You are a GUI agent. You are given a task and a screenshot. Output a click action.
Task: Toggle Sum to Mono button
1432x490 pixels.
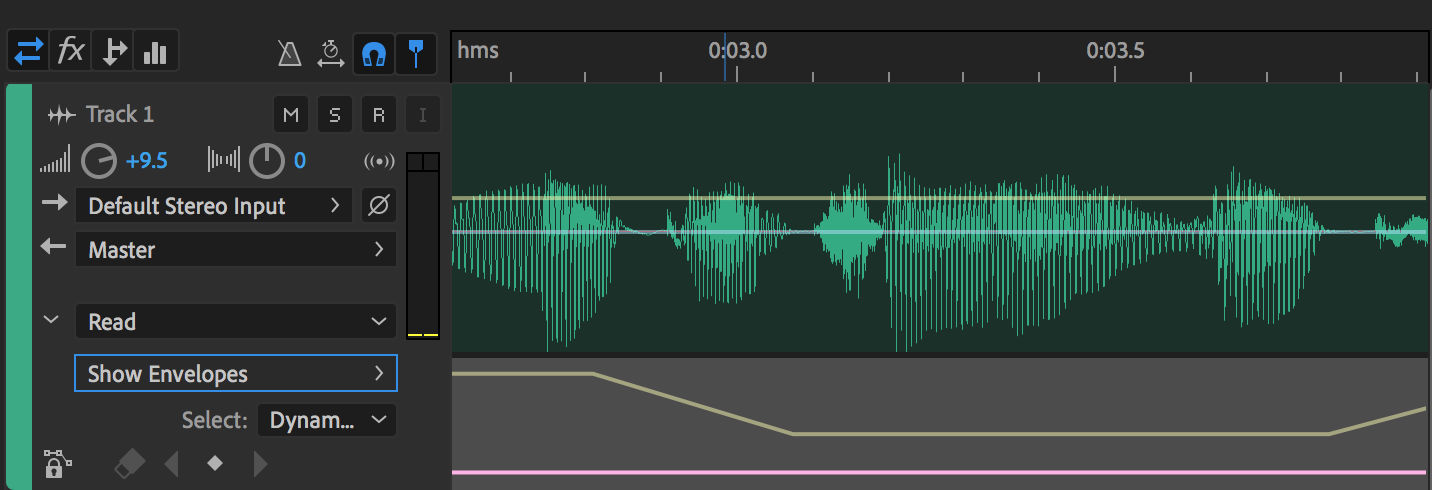379,161
